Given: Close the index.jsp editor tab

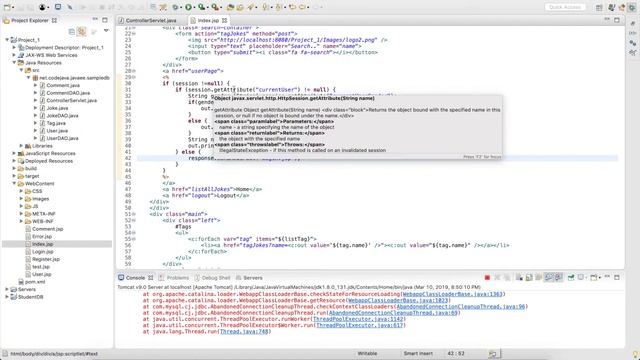Looking at the screenshot, I should (224, 20).
